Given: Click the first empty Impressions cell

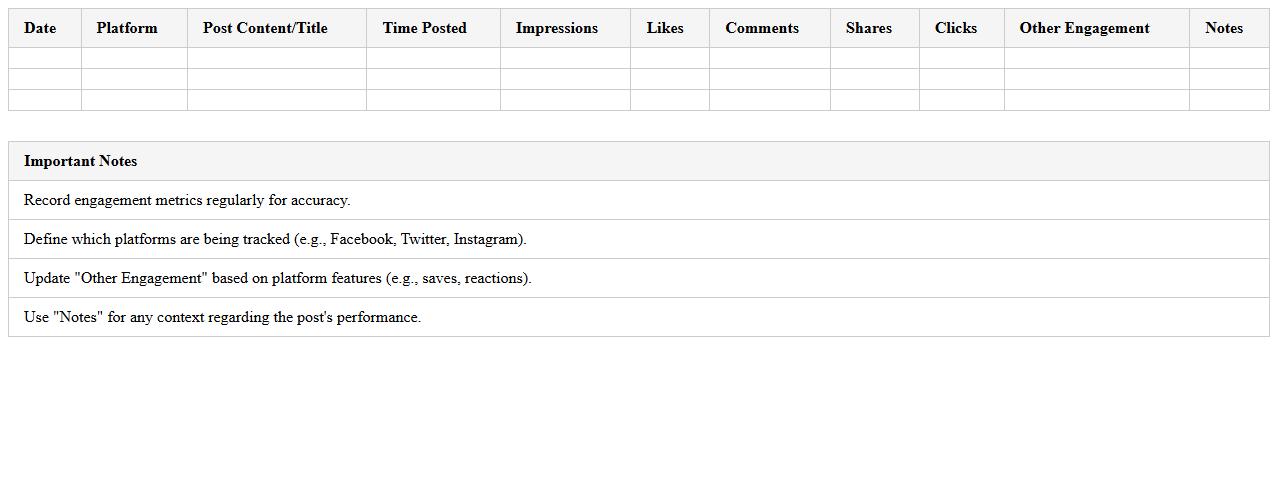Looking at the screenshot, I should coord(565,58).
